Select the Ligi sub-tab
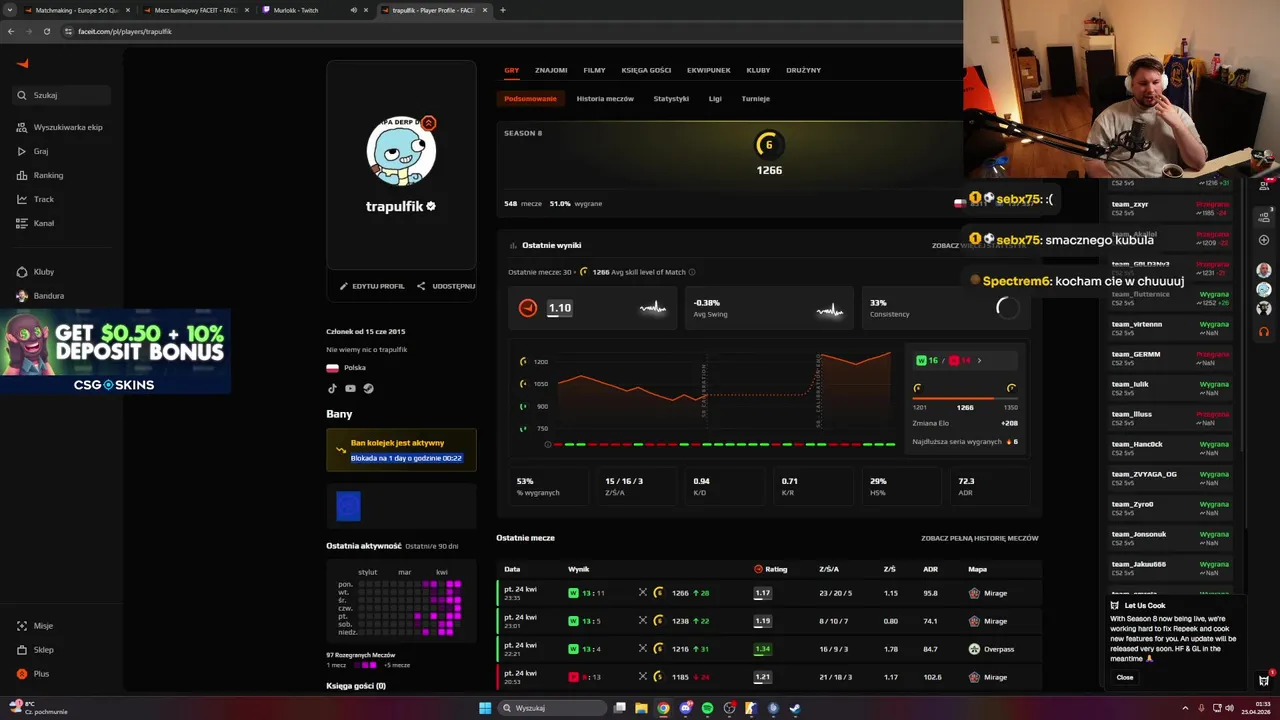The image size is (1280, 720). 715,99
